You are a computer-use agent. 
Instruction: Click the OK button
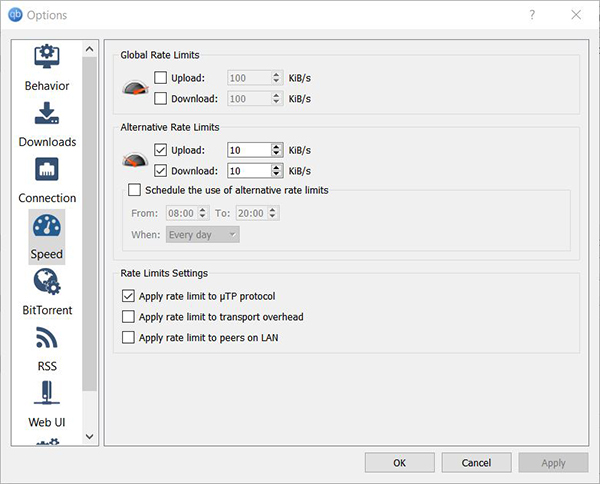coord(399,463)
